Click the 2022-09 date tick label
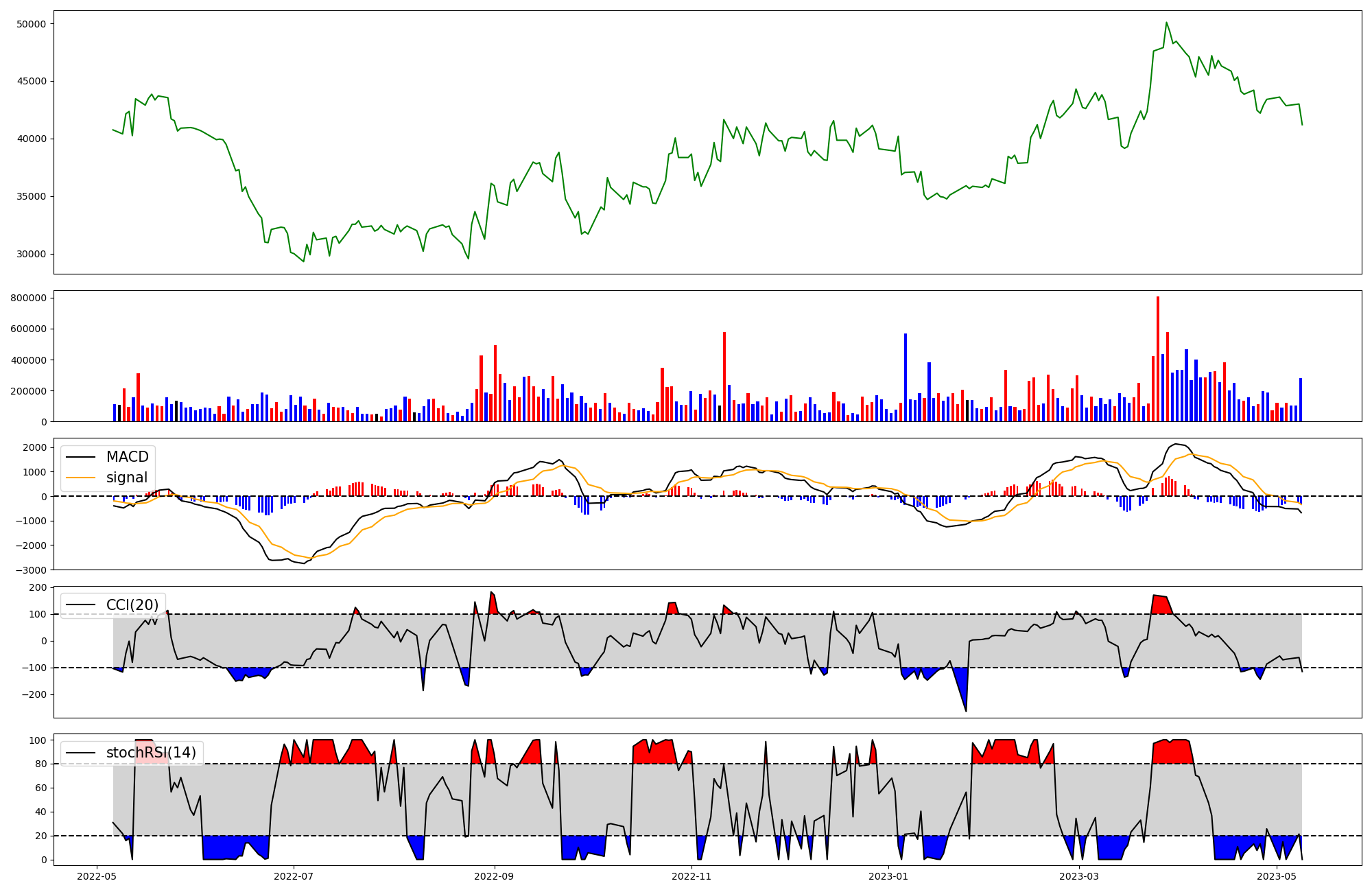The width and height of the screenshot is (1372, 892). pyautogui.click(x=494, y=876)
